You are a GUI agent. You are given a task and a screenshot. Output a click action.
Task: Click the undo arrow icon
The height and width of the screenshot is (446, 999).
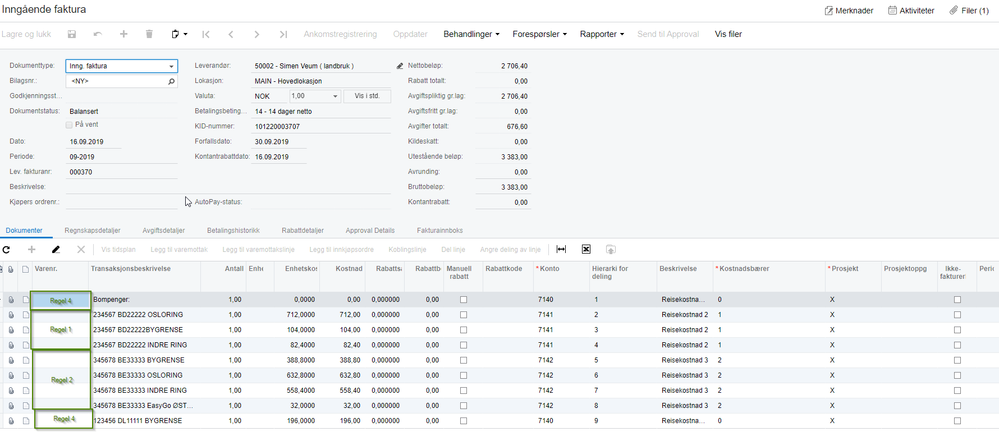click(x=97, y=34)
